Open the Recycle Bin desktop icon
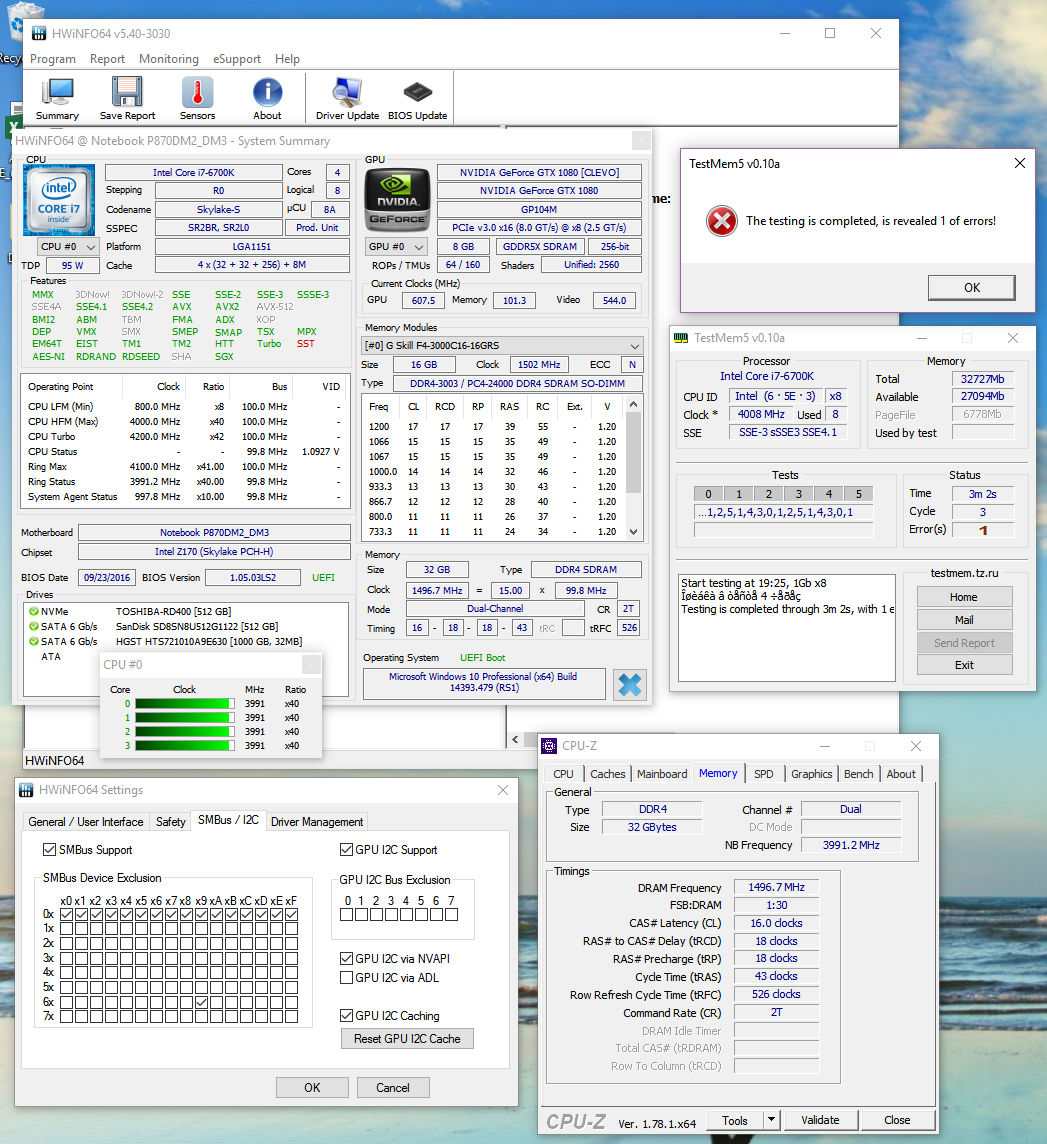This screenshot has height=1144, width=1047. pyautogui.click(x=24, y=20)
